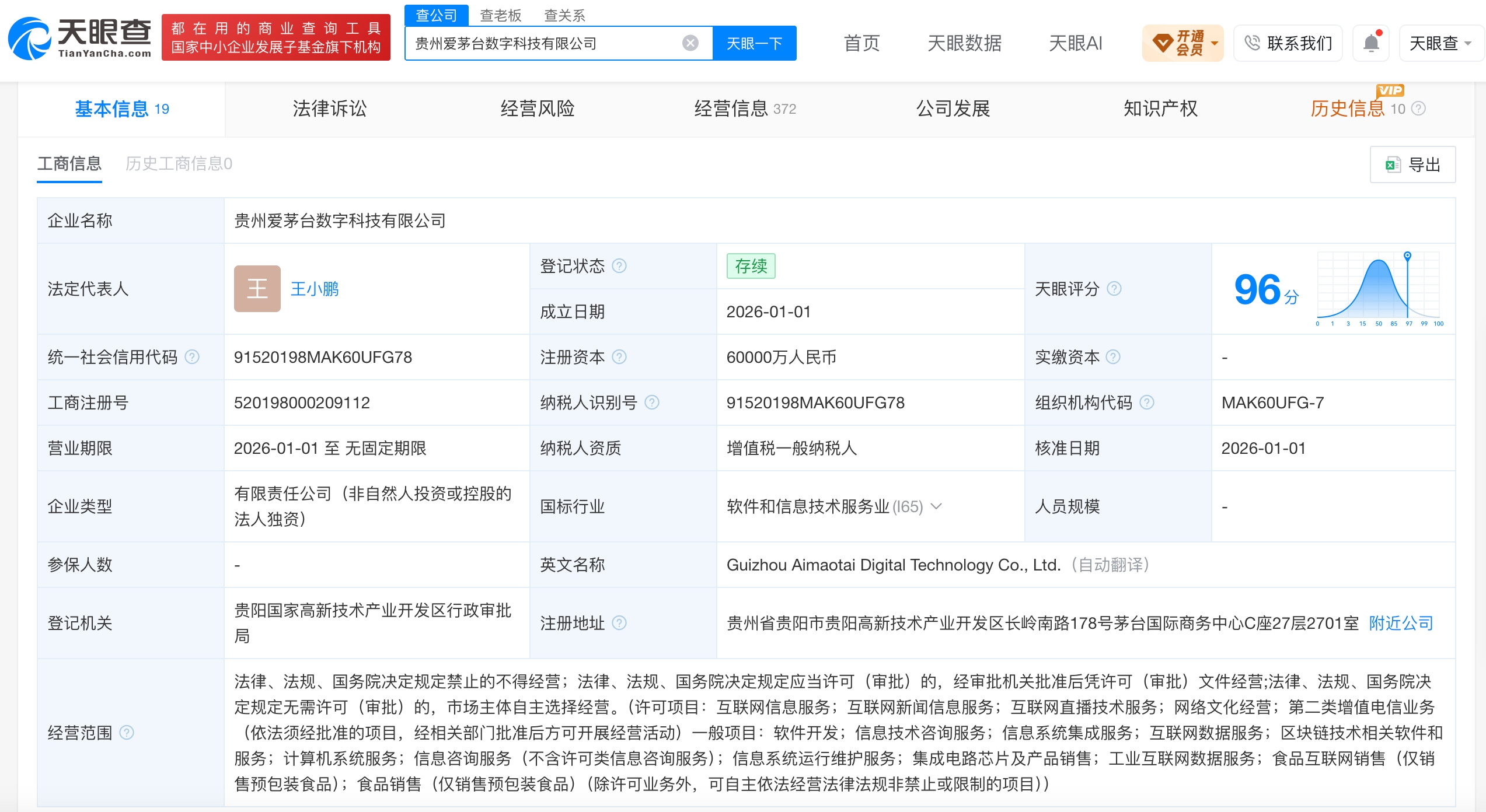Go to 首页 in navigation
1486x812 pixels.
(862, 43)
